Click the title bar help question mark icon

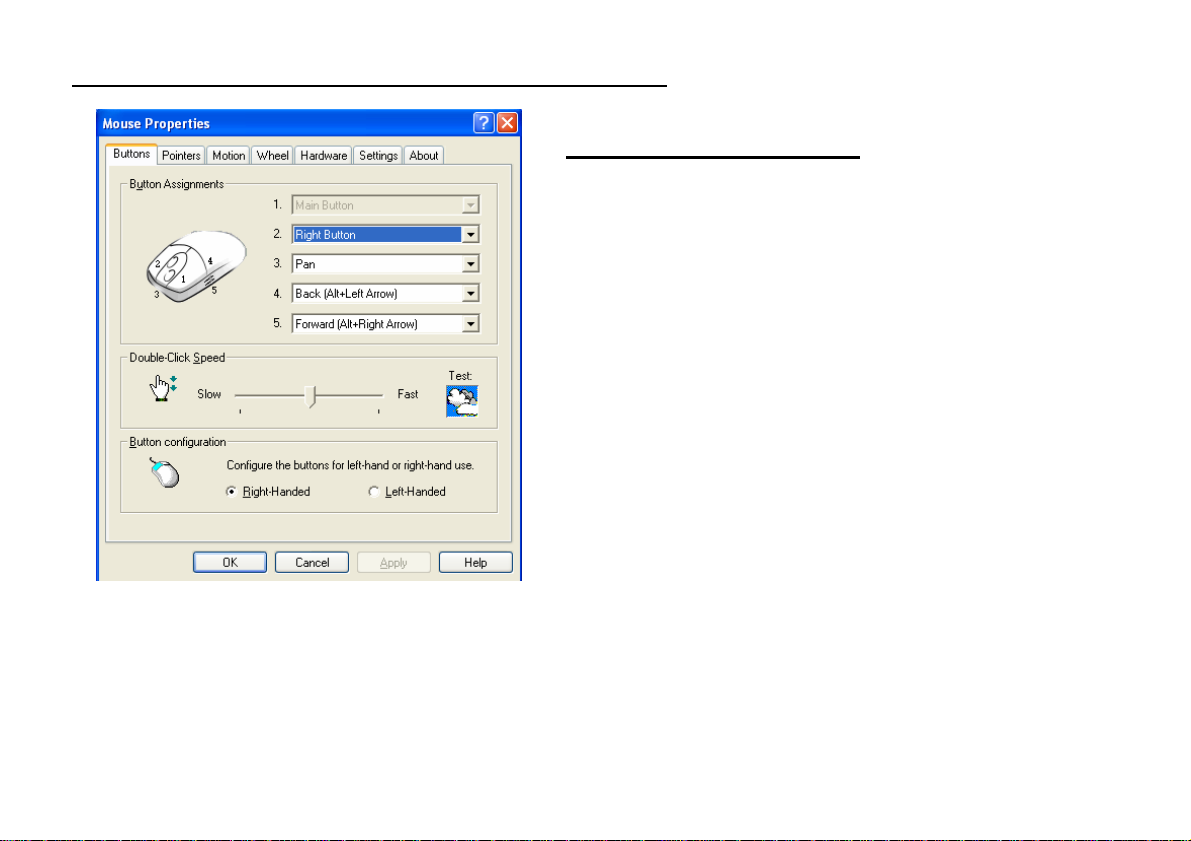484,123
